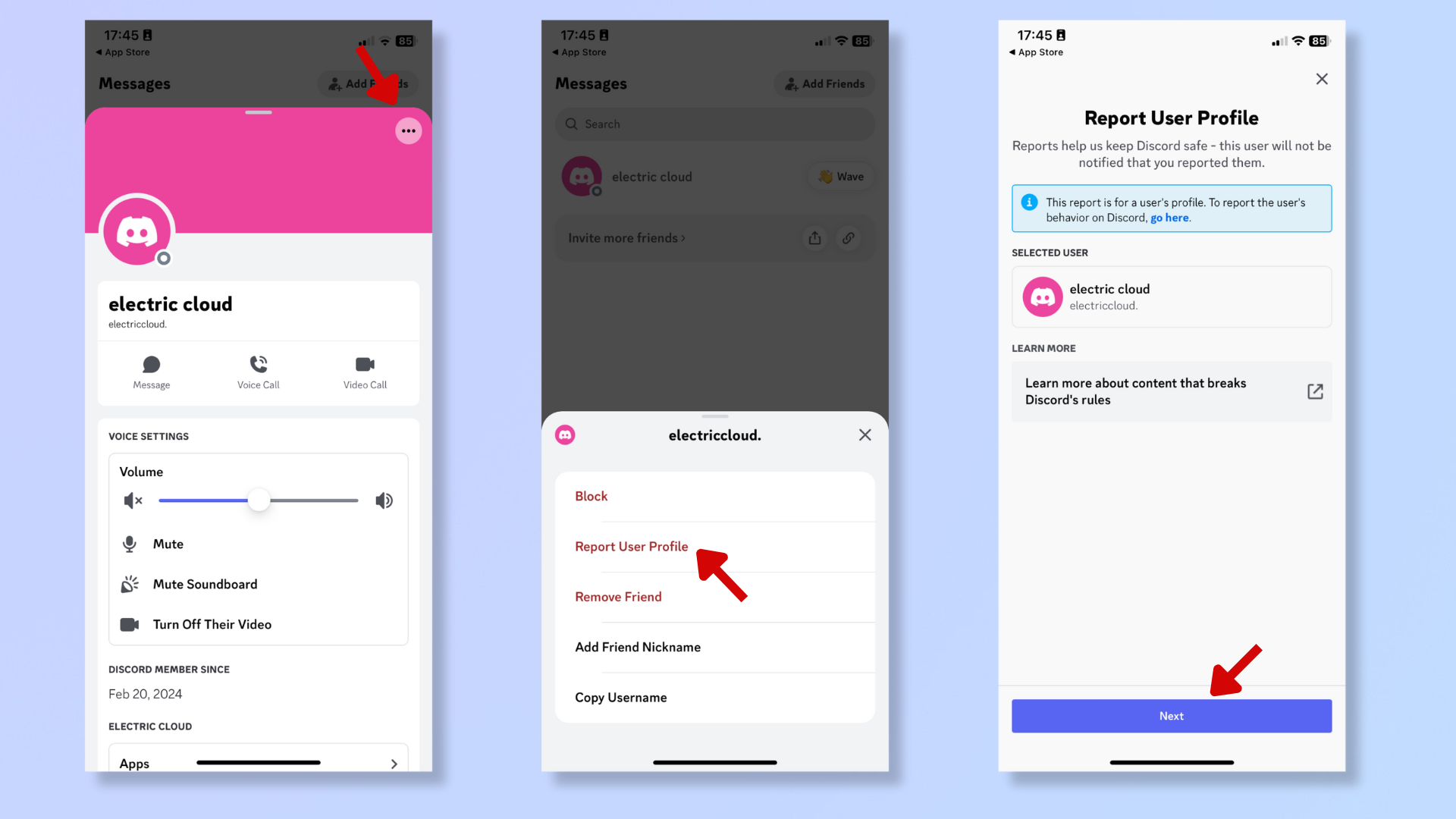Select Report User Profile from context menu
The width and height of the screenshot is (1456, 819).
point(631,546)
